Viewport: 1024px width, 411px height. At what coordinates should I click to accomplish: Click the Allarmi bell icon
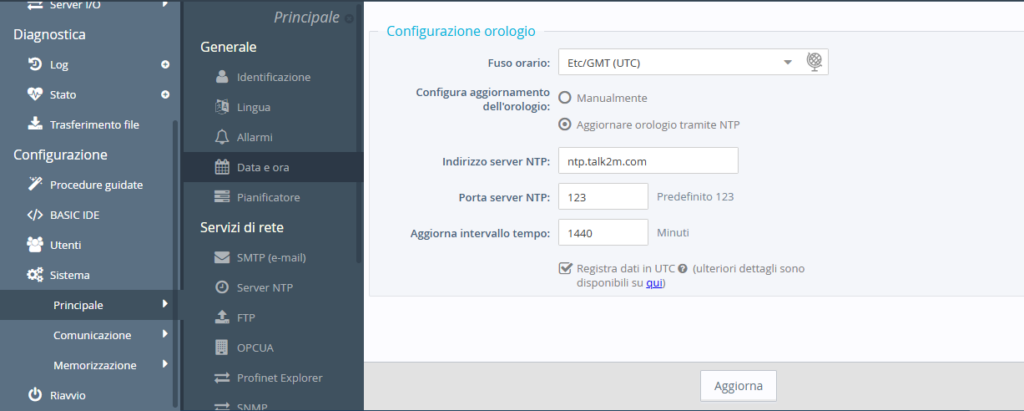222,137
